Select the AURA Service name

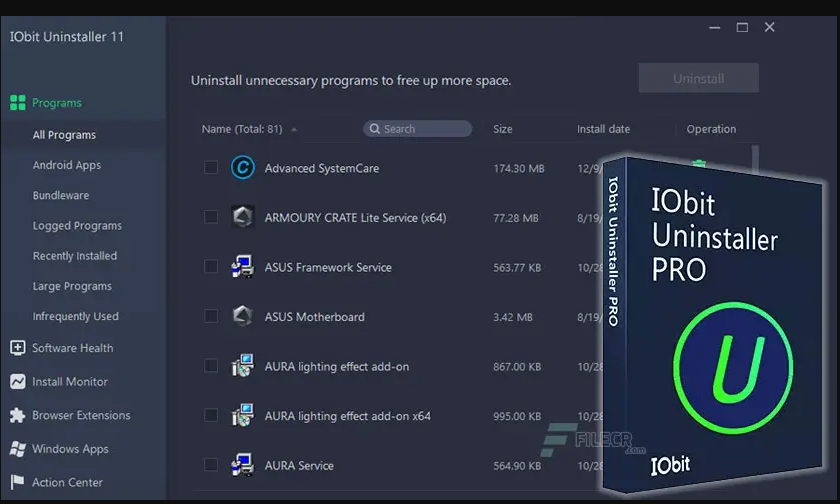point(299,465)
